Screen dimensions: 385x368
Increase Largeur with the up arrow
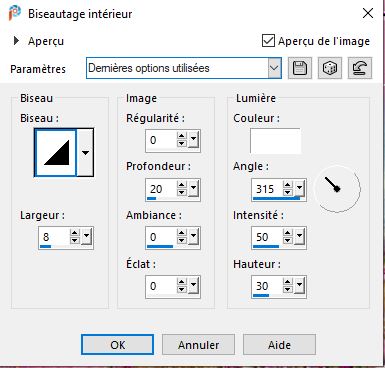[x=75, y=233]
